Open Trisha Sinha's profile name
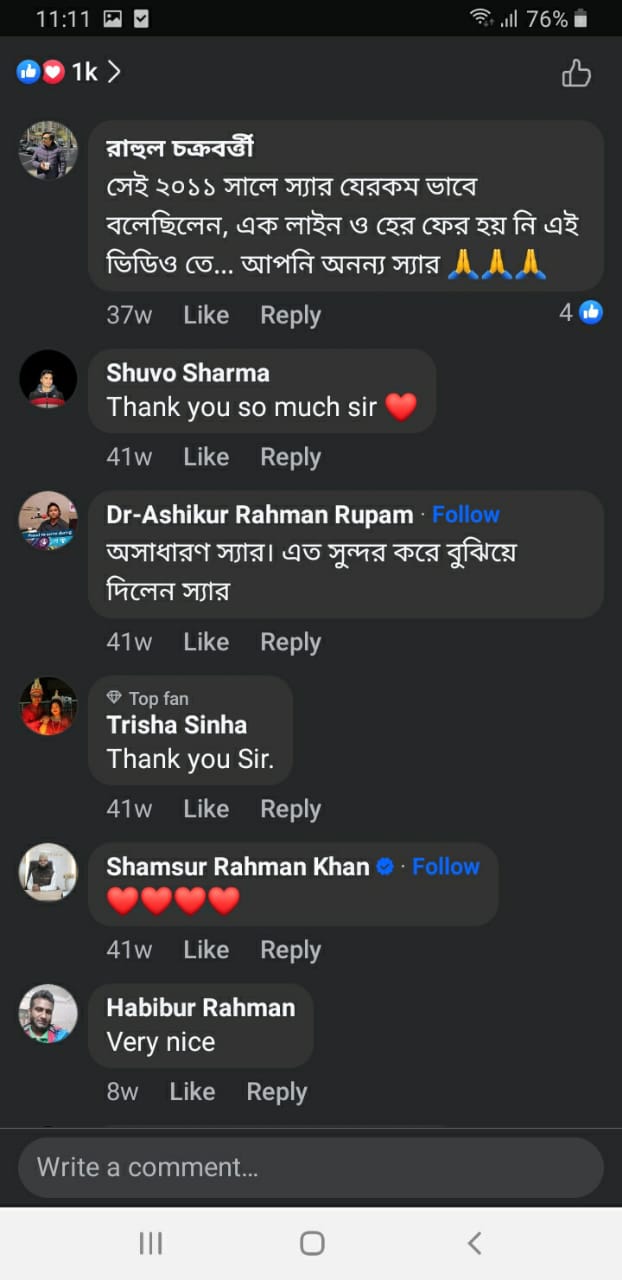This screenshot has height=1280, width=622. tap(177, 725)
